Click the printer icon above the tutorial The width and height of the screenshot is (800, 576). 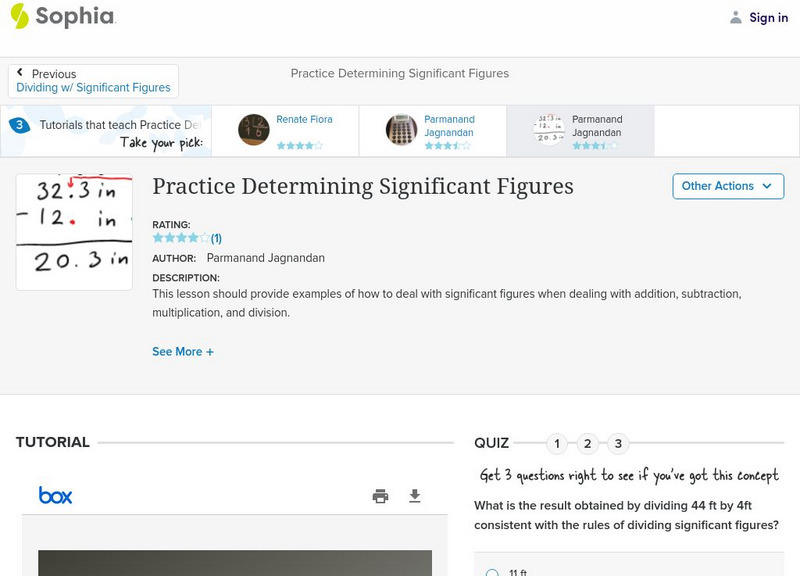[380, 495]
